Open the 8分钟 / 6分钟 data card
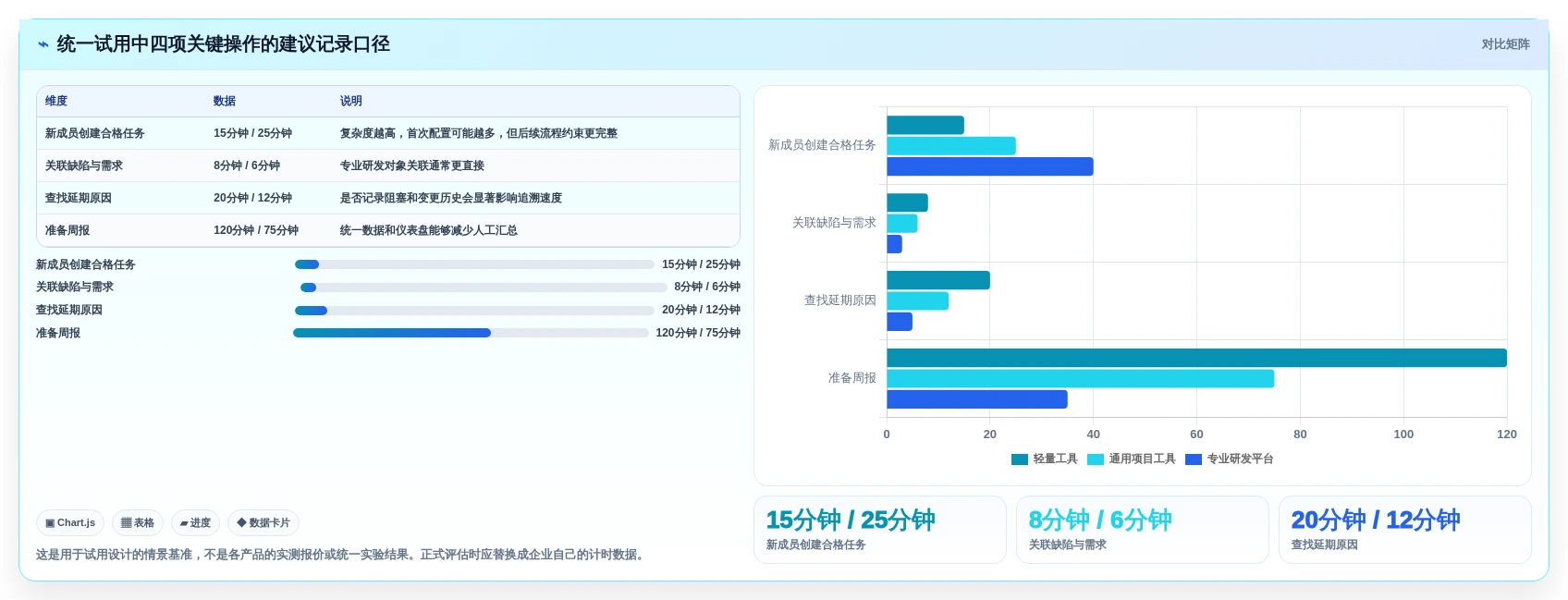Image resolution: width=1568 pixels, height=600 pixels. [1143, 530]
